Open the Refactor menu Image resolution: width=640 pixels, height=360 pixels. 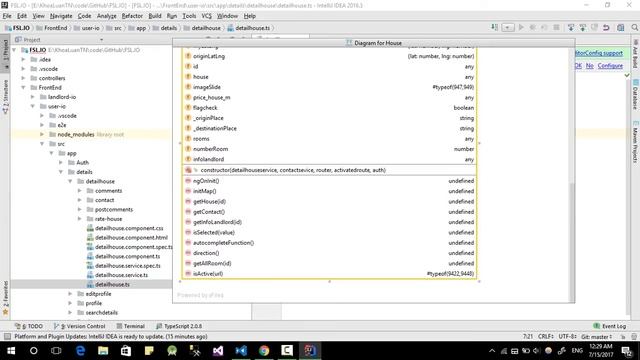132,16
